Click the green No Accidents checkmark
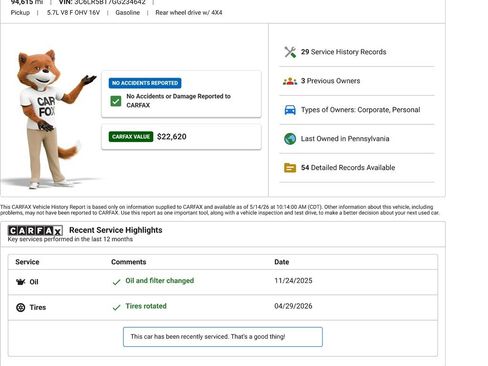Image resolution: width=488 pixels, height=366 pixels. 116,101
